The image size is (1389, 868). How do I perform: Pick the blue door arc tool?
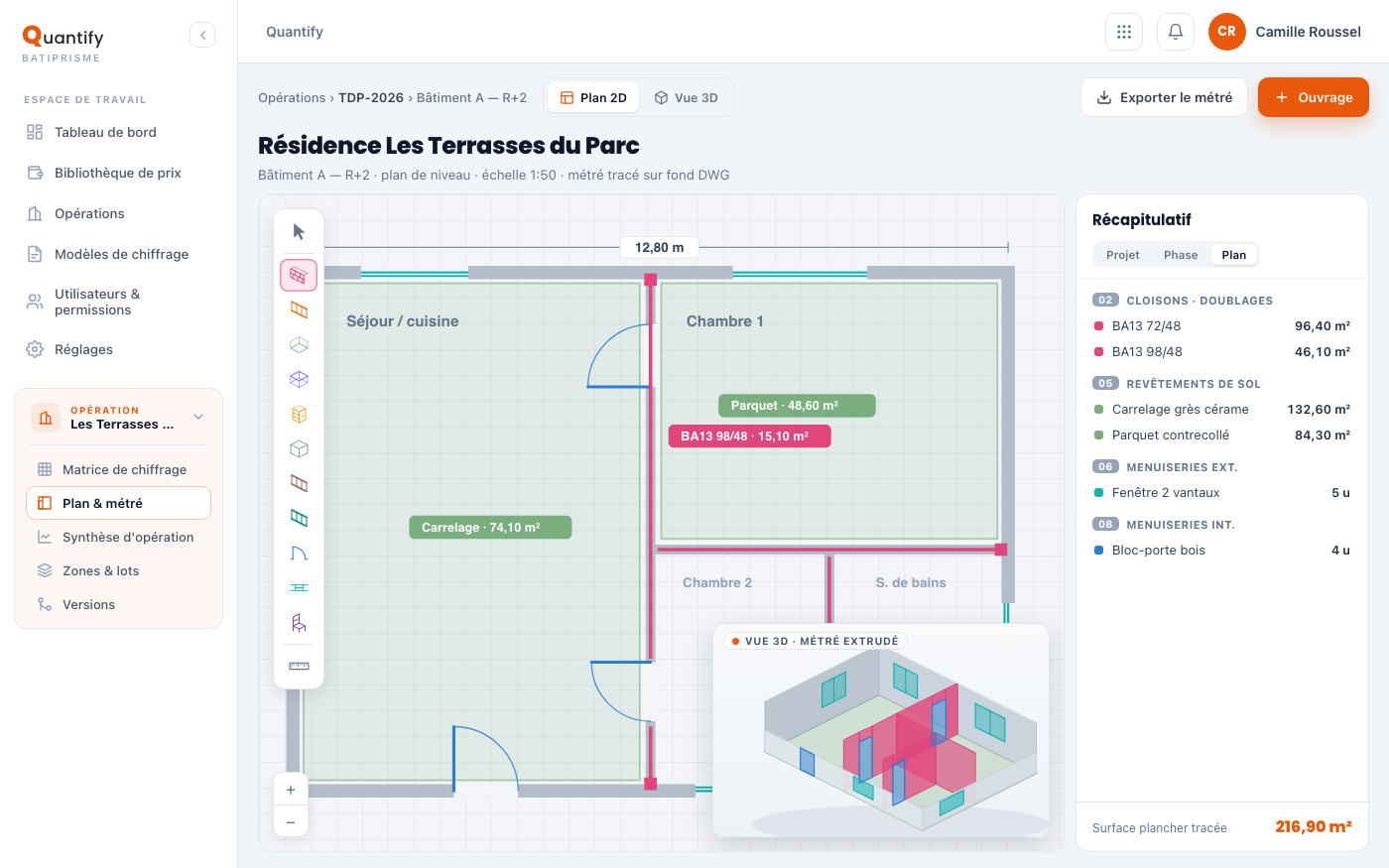point(299,554)
